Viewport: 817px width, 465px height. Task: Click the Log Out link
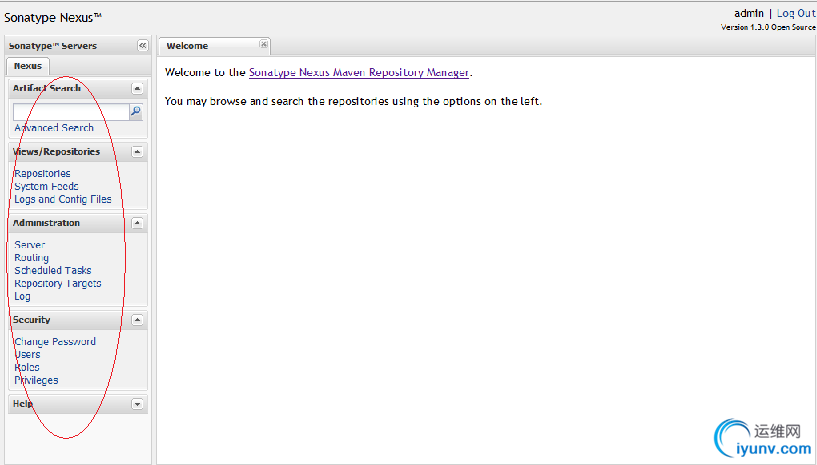pos(796,14)
